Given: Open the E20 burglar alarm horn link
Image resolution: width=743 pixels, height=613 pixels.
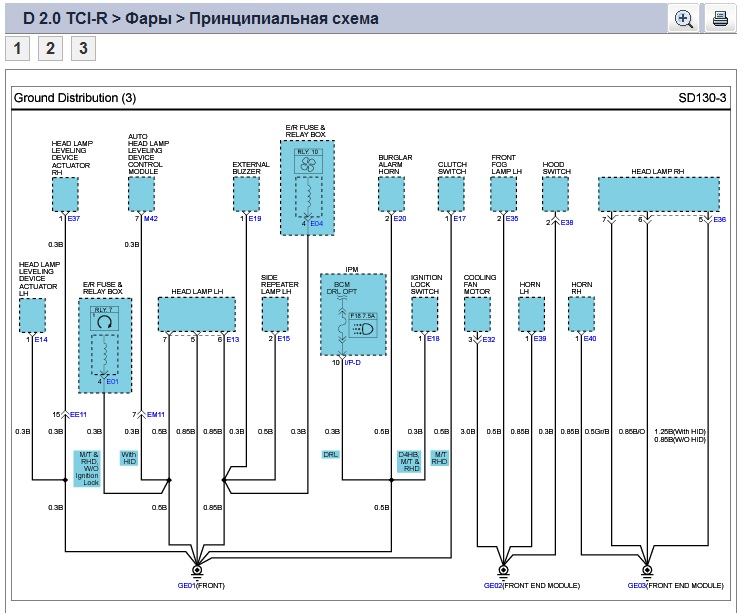Looking at the screenshot, I should click(400, 219).
